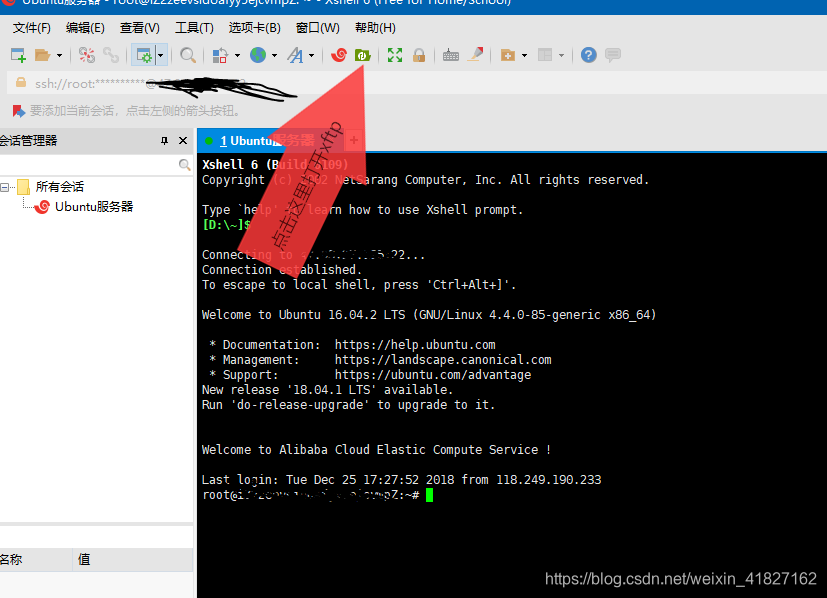Screen dimensions: 827x598
Task: Expand the open-session dropdown arrow
Action: click(x=59, y=55)
